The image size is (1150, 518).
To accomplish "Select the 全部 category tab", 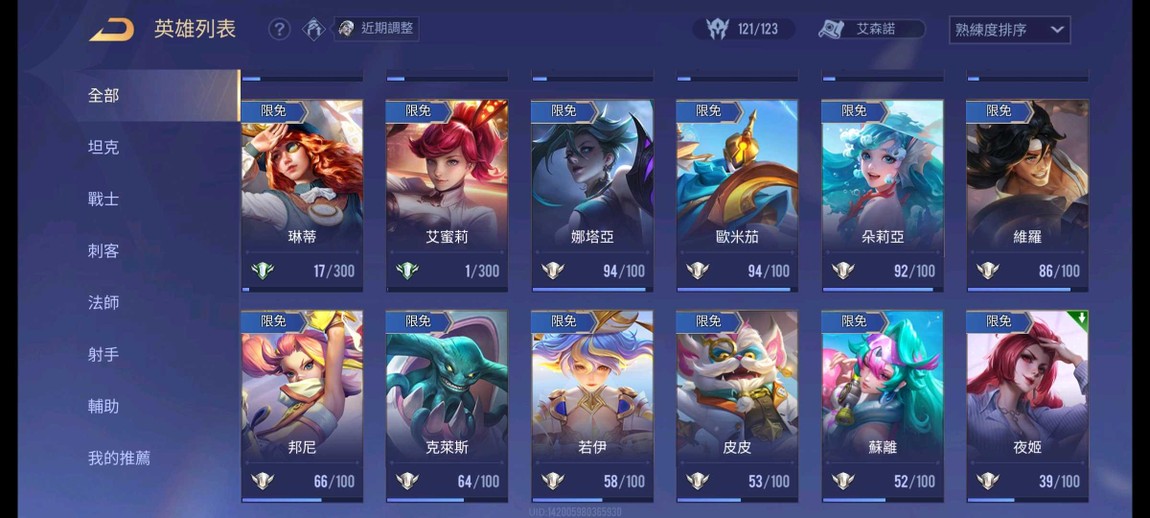I will (x=103, y=95).
